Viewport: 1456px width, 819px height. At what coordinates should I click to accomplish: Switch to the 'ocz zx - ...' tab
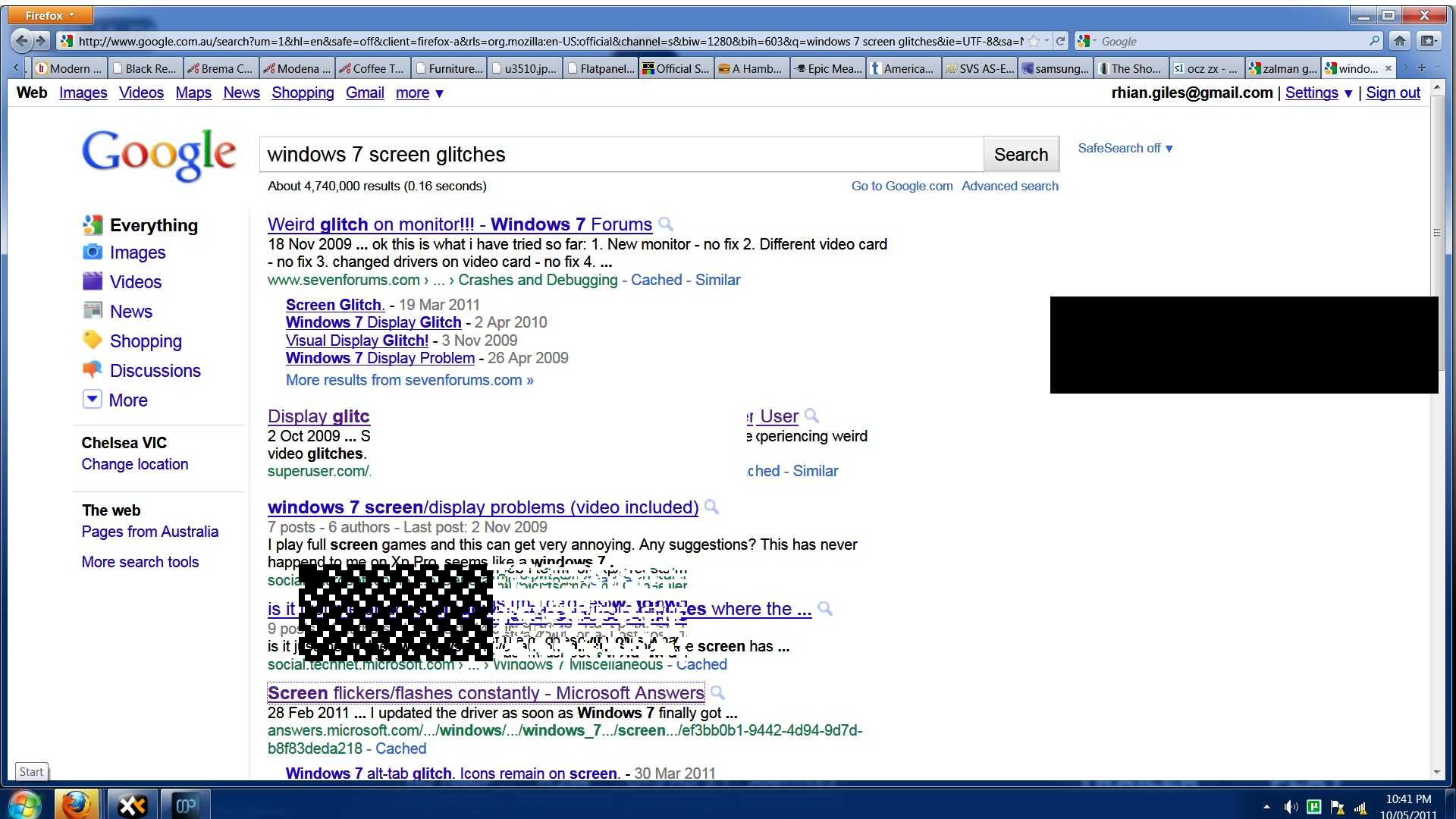1207,68
